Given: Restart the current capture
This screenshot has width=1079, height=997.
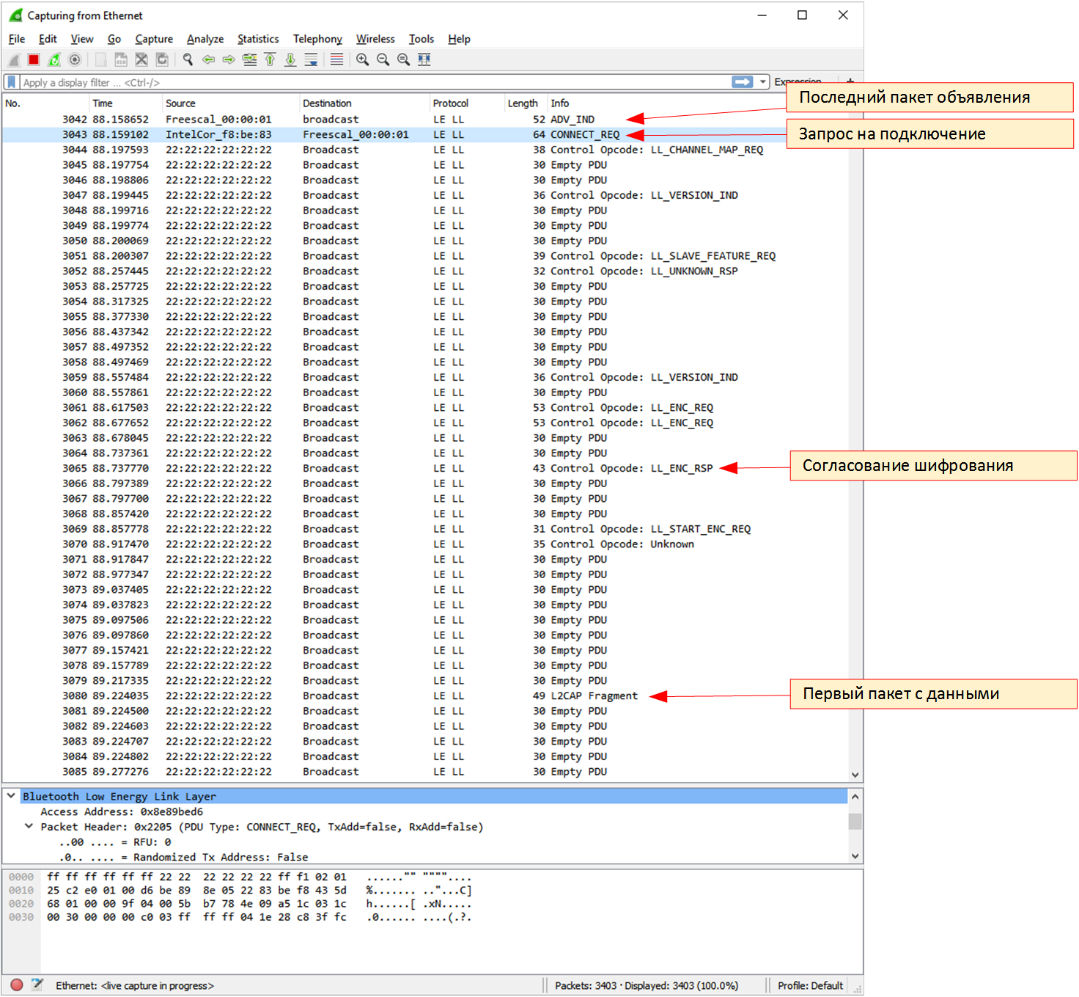Looking at the screenshot, I should point(54,60).
